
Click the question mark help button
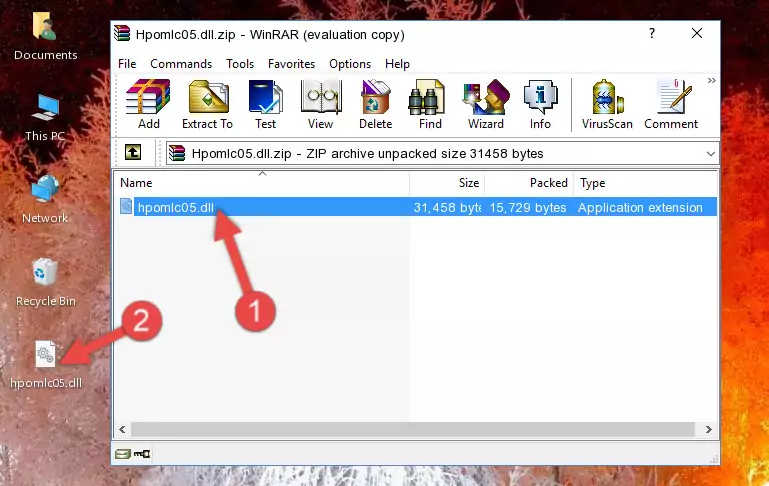point(651,33)
